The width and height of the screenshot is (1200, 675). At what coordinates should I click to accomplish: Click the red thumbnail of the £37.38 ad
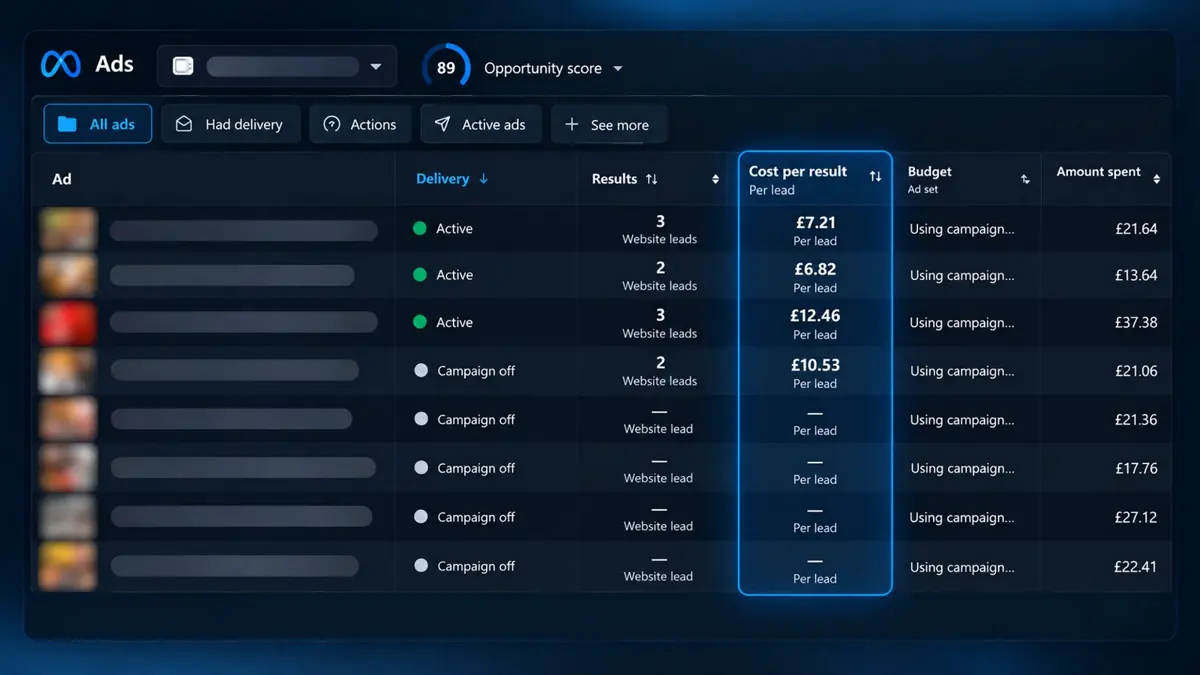pyautogui.click(x=68, y=323)
